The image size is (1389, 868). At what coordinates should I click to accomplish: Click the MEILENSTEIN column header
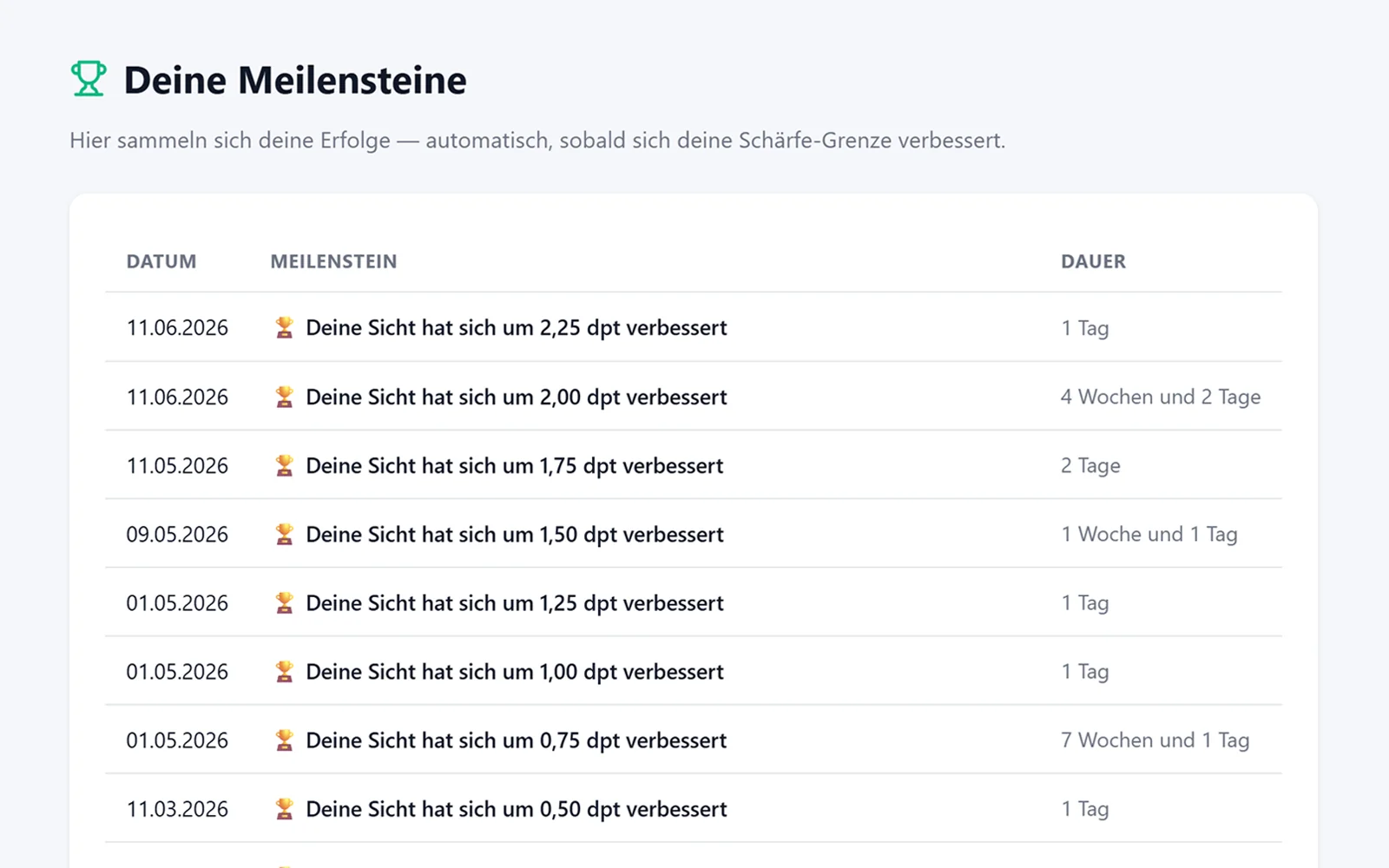pos(333,261)
